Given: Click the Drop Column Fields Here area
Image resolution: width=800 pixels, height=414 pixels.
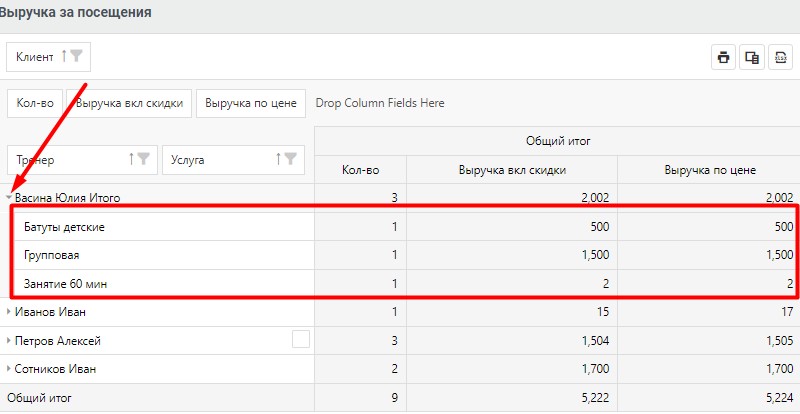Looking at the screenshot, I should click(380, 103).
